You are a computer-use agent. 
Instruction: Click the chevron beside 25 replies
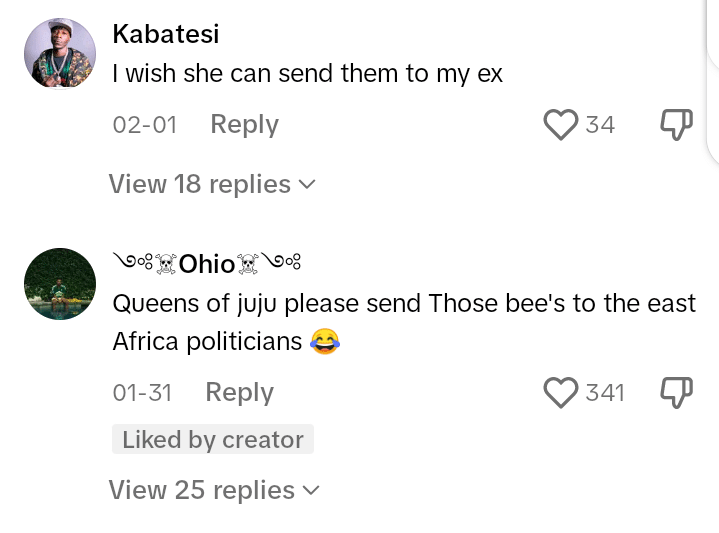tap(311, 491)
